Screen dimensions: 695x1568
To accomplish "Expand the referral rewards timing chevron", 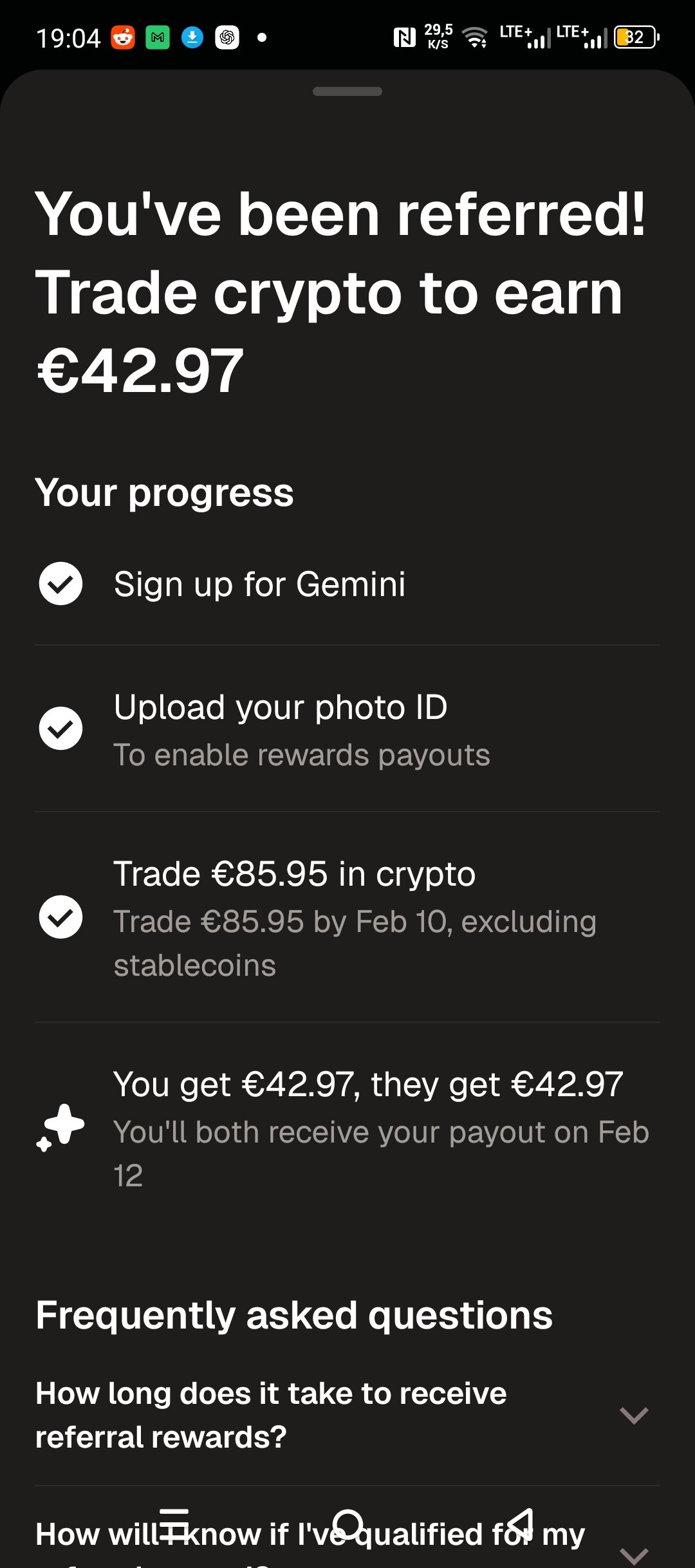I will [x=633, y=1415].
